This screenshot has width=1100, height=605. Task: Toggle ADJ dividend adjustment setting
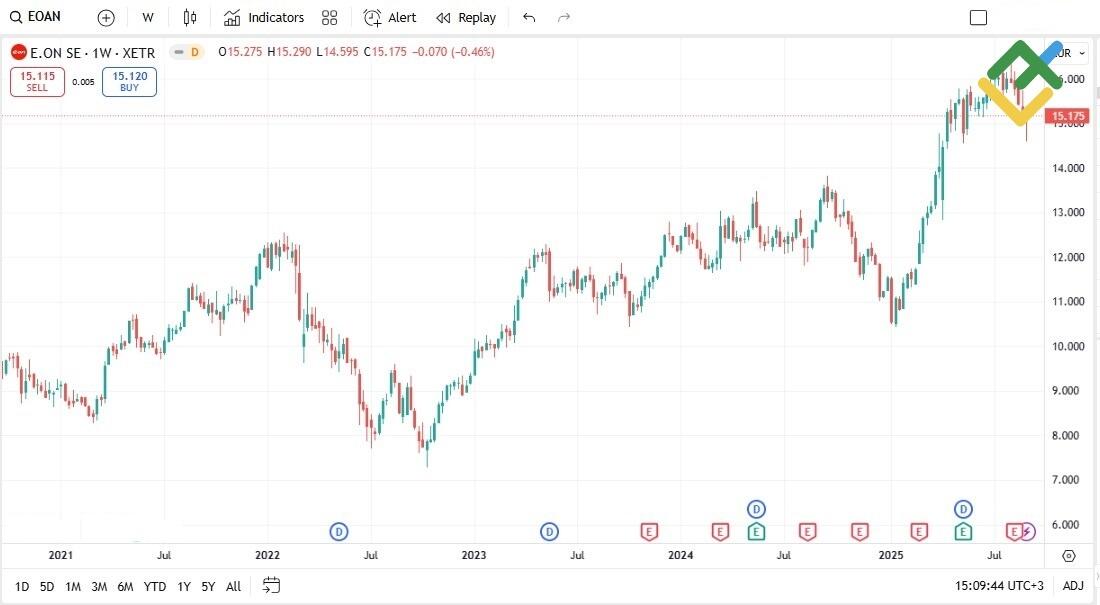tap(1073, 586)
